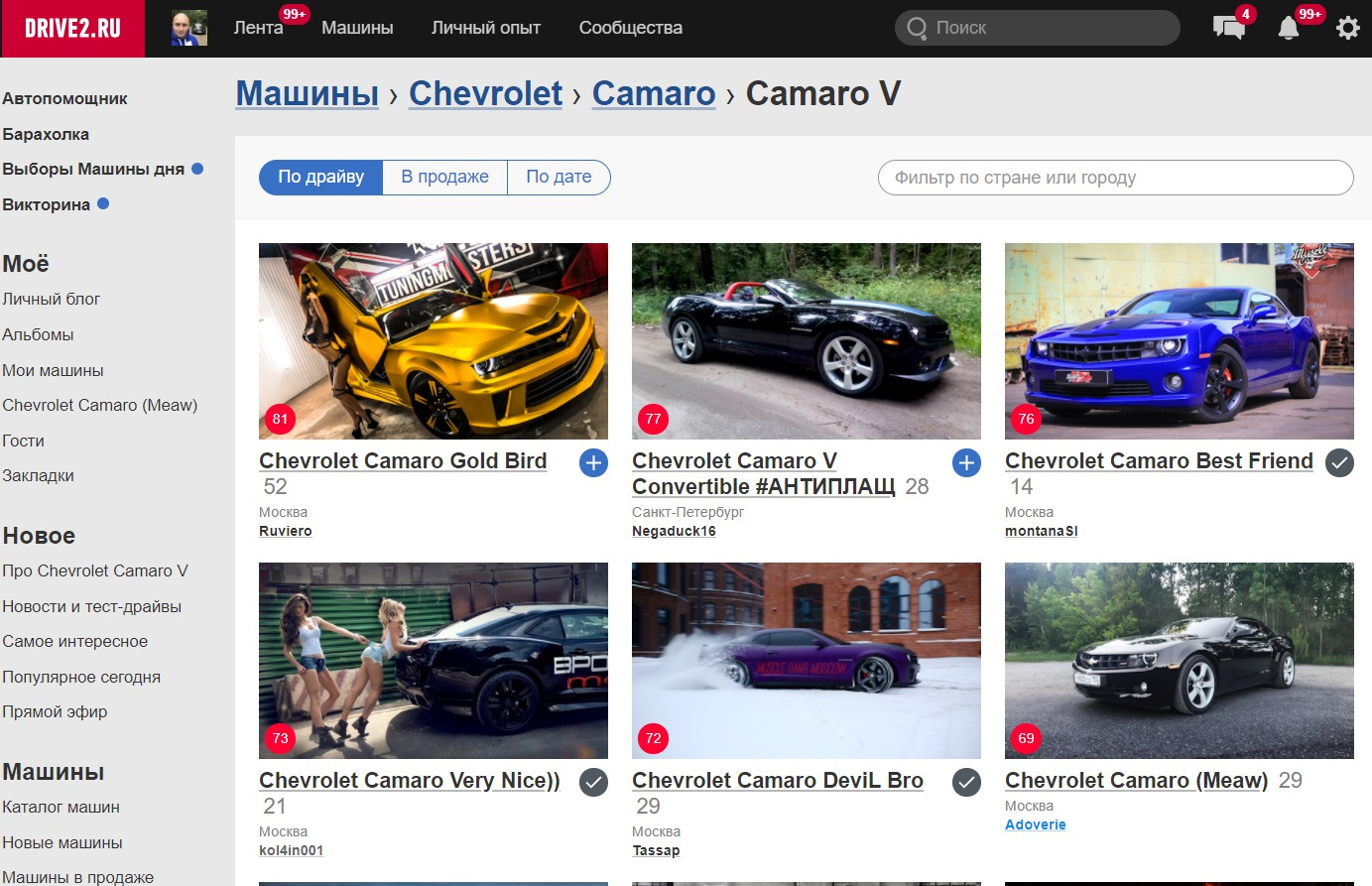Open Викторина in the sidebar
Screen dimensions: 1372x886
click(x=46, y=204)
